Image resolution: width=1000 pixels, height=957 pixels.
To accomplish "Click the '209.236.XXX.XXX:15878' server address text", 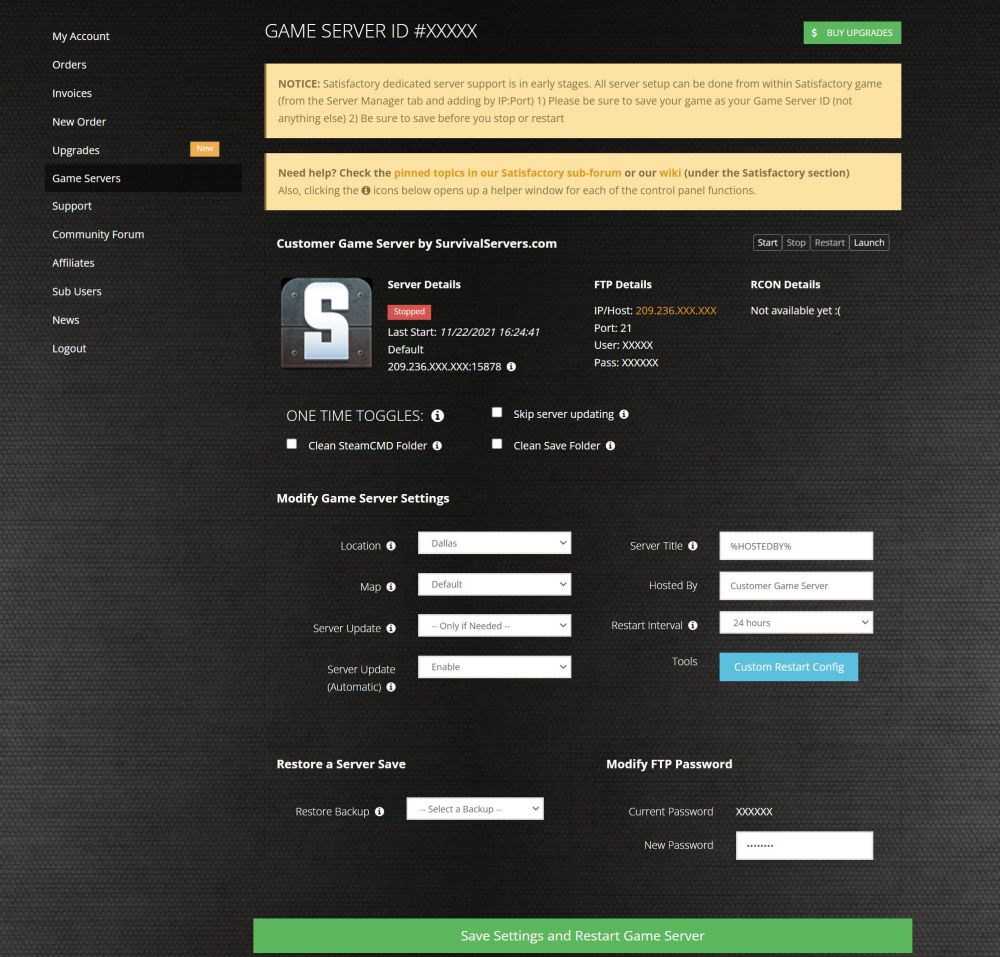I will point(445,367).
